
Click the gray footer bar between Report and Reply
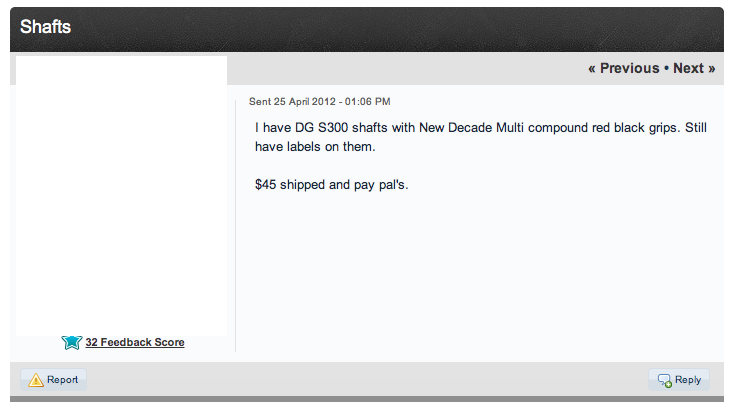(367, 379)
